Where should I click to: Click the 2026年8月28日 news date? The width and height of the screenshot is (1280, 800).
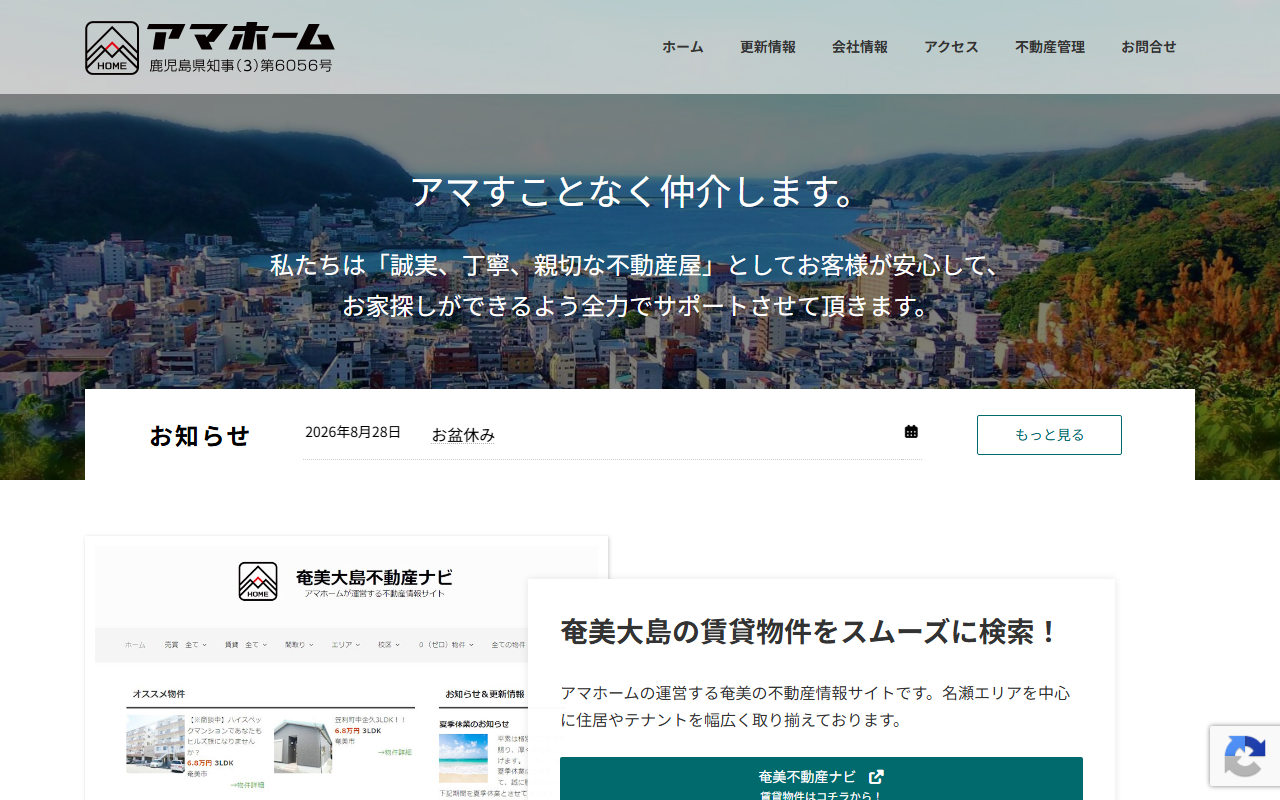pos(353,432)
